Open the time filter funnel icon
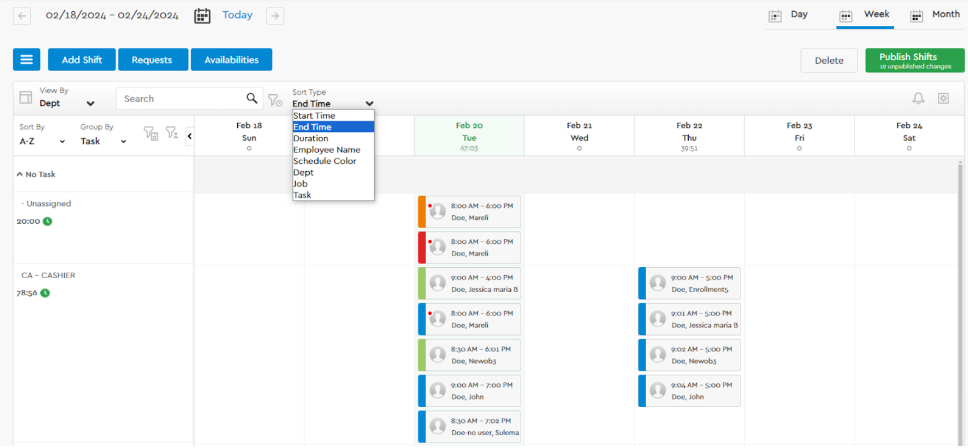The height and width of the screenshot is (448, 968). [275, 99]
